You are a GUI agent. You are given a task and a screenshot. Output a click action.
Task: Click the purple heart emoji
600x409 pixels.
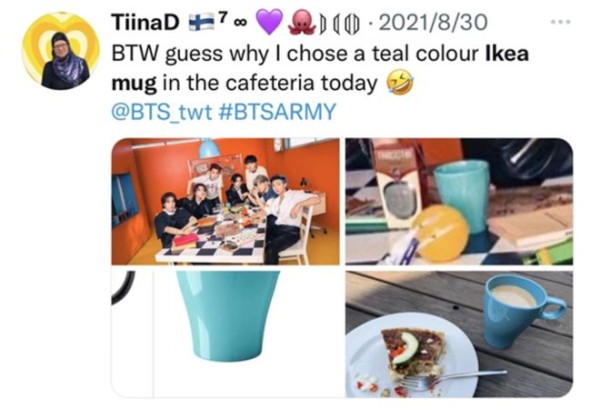269,22
